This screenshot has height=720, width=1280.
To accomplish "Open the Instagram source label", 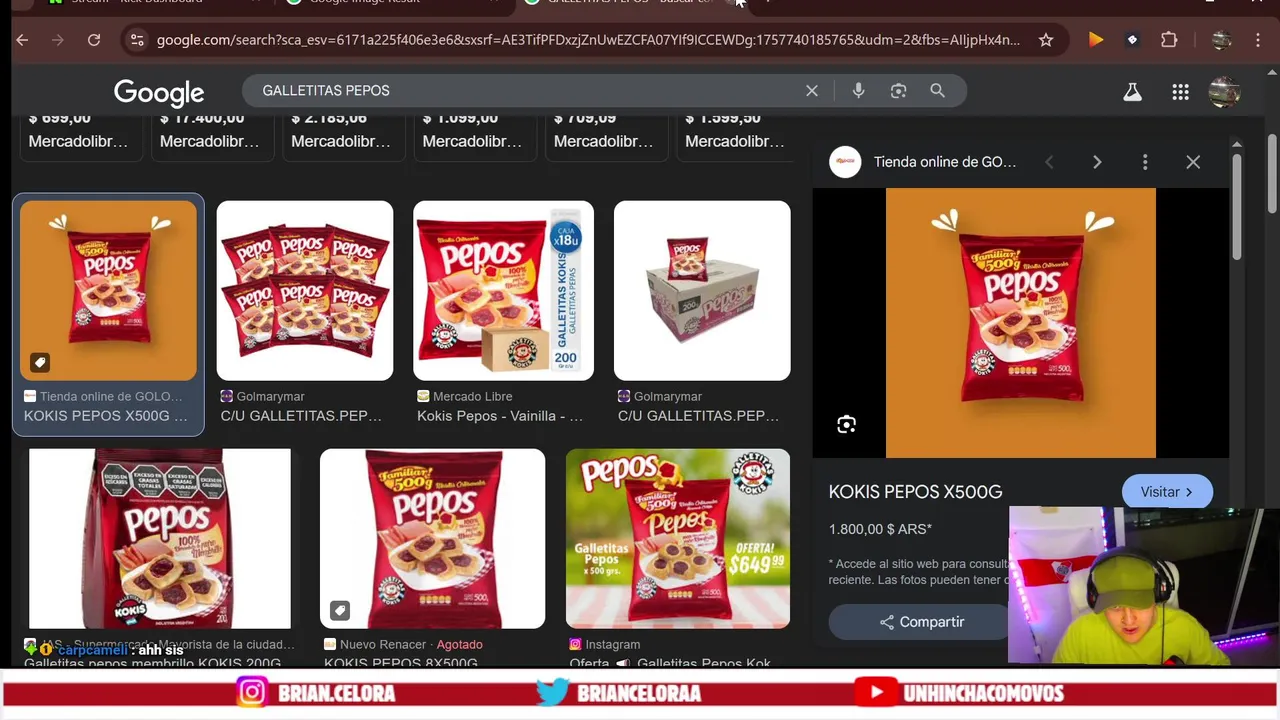I will click(604, 645).
